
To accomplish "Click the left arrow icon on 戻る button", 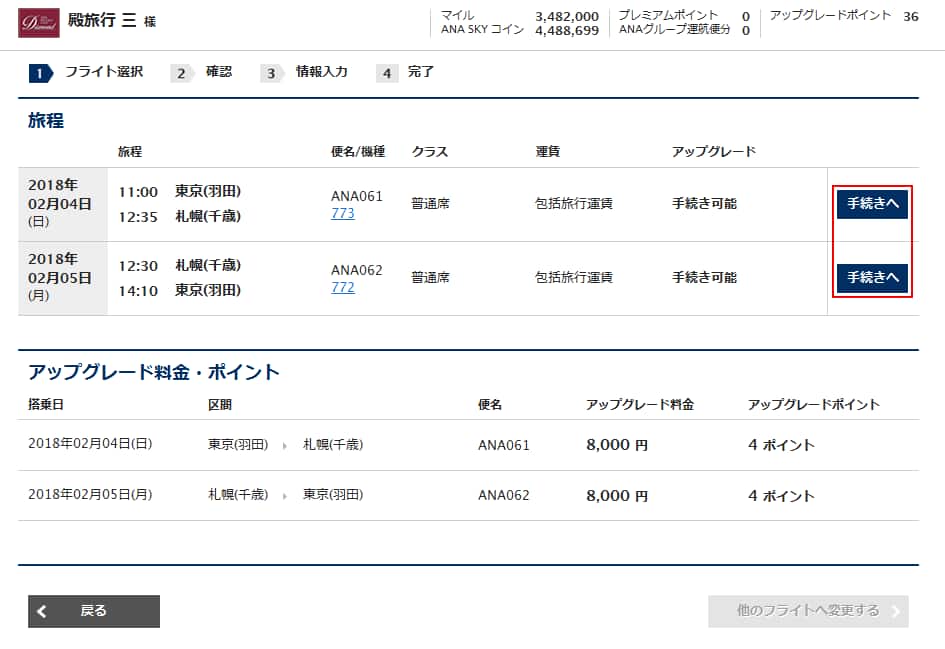I will coord(42,611).
